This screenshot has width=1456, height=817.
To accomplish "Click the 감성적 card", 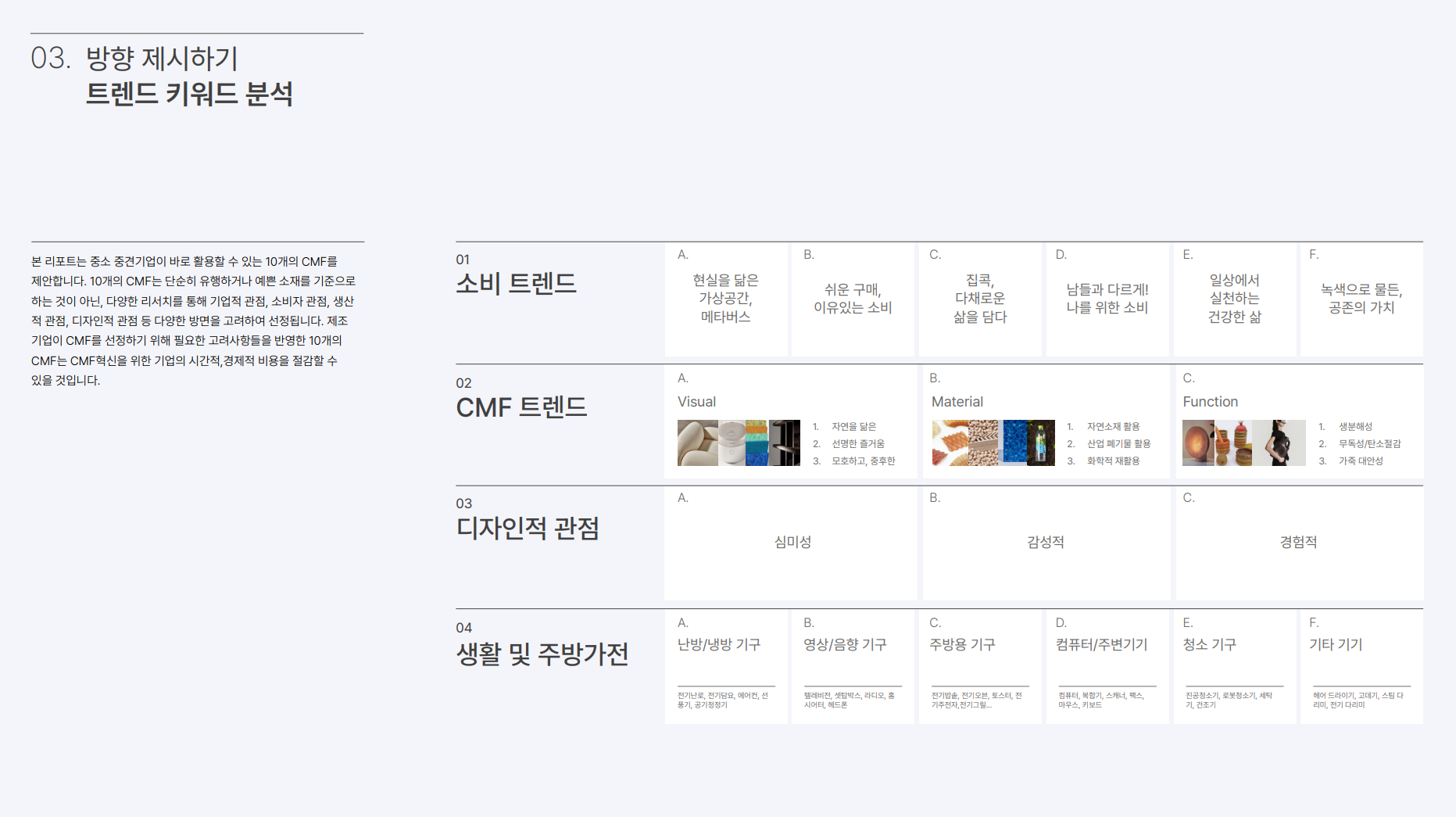I will click(x=1046, y=542).
